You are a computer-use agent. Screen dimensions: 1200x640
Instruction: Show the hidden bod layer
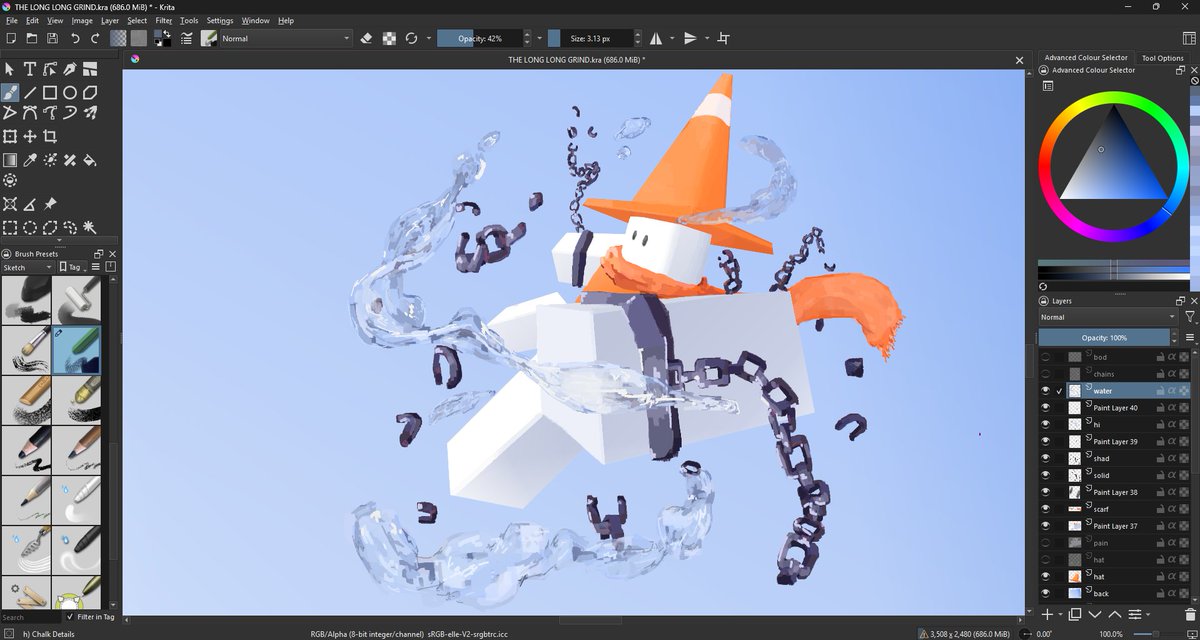[x=1046, y=357]
